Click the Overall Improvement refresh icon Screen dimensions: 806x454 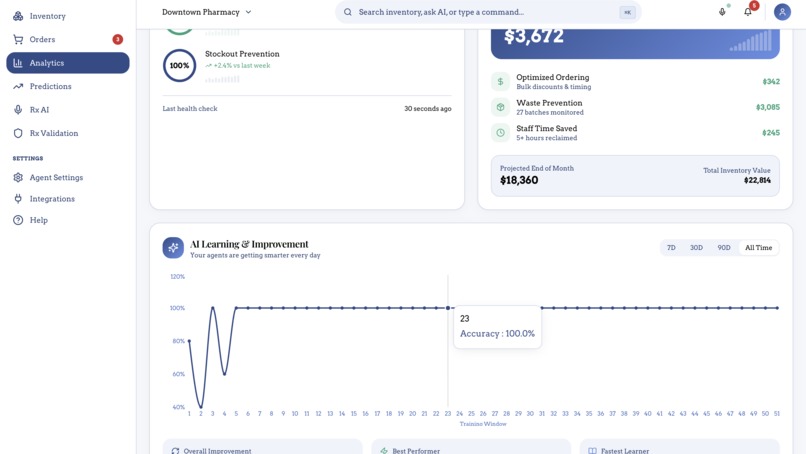(x=175, y=451)
